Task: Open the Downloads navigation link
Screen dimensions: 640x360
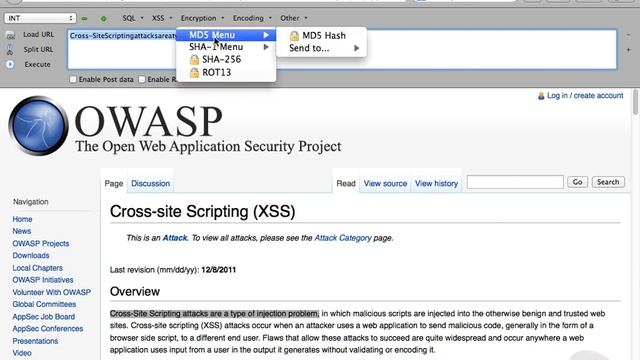Action: [31, 256]
